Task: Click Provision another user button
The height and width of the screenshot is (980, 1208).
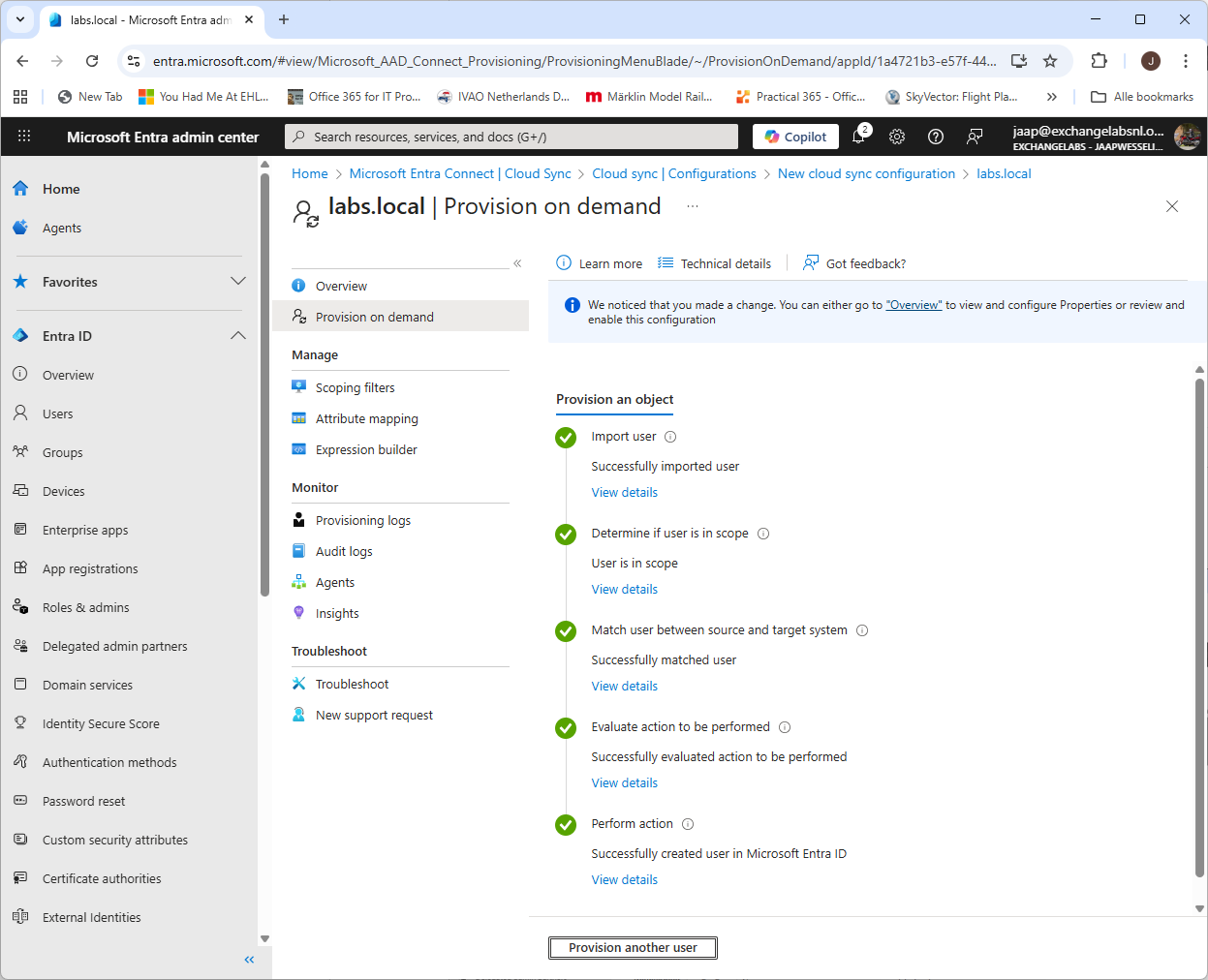Action: click(633, 948)
